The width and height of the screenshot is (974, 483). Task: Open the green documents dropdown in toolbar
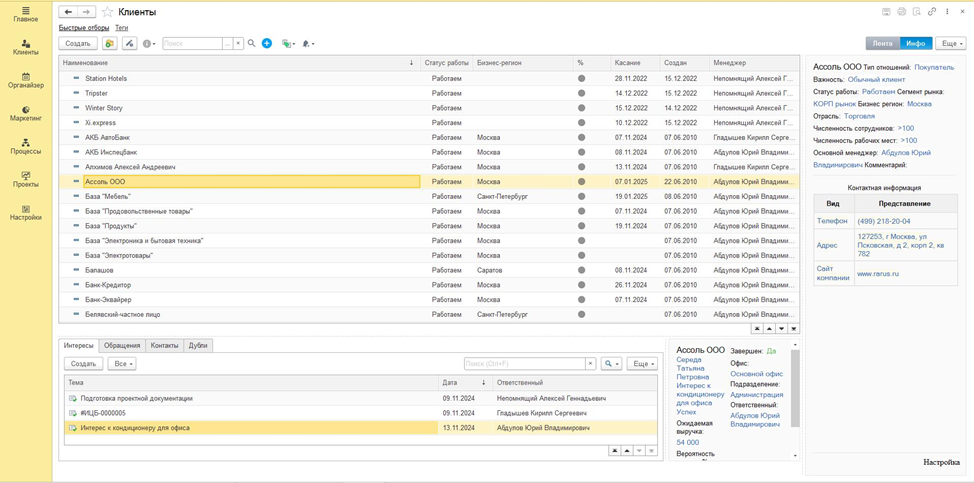(x=288, y=43)
